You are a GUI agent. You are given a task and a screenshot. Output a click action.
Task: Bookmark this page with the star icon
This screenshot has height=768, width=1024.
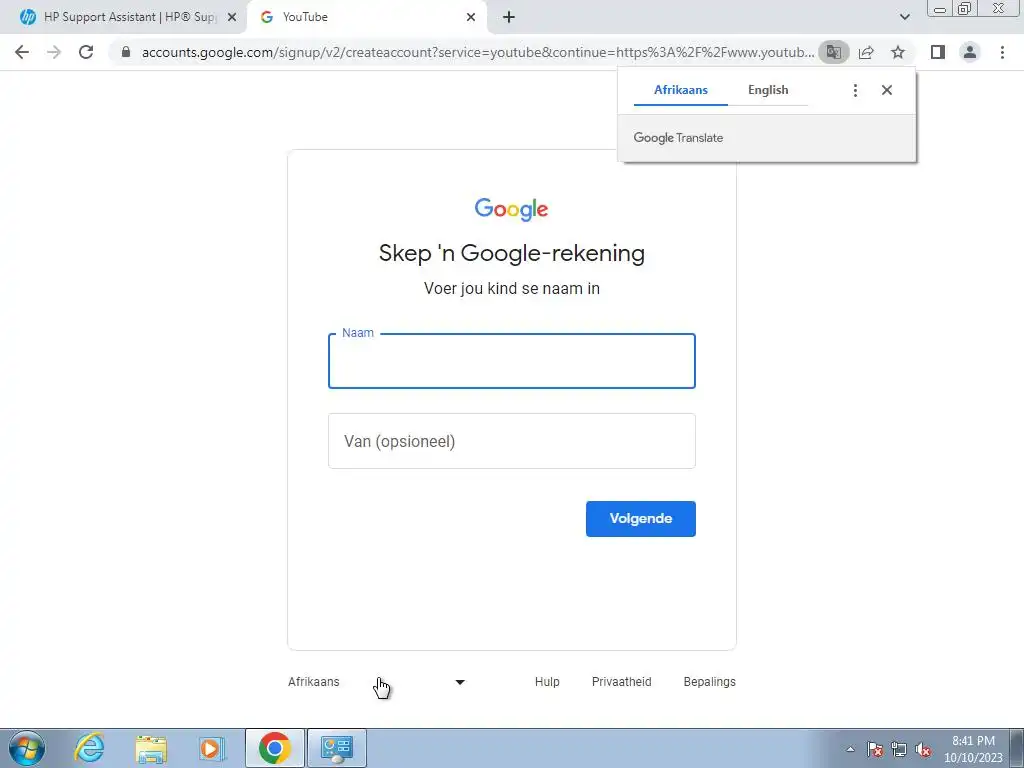pyautogui.click(x=898, y=52)
